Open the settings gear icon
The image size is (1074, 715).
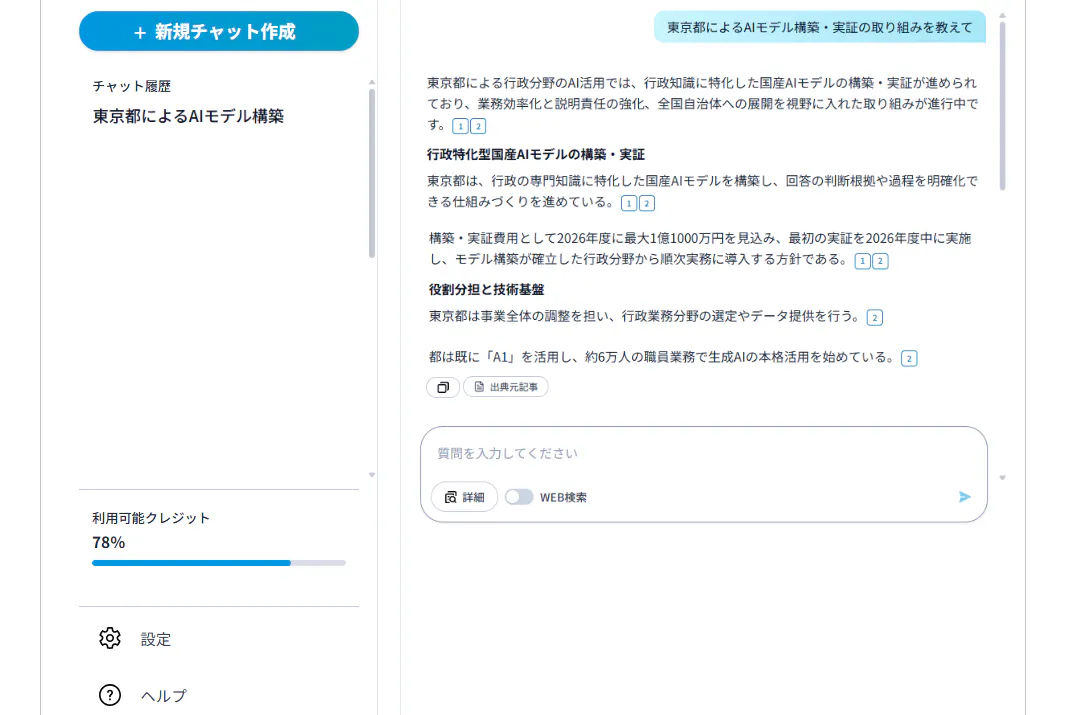110,638
